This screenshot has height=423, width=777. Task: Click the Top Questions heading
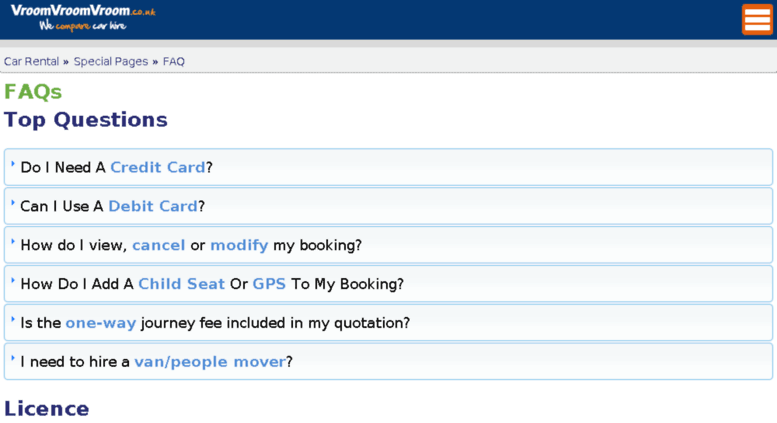(x=86, y=120)
